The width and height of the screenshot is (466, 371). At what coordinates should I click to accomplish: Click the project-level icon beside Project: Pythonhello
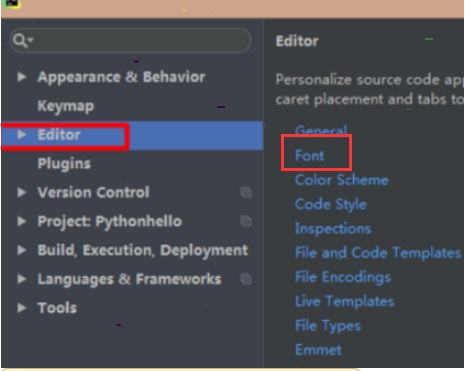246,221
